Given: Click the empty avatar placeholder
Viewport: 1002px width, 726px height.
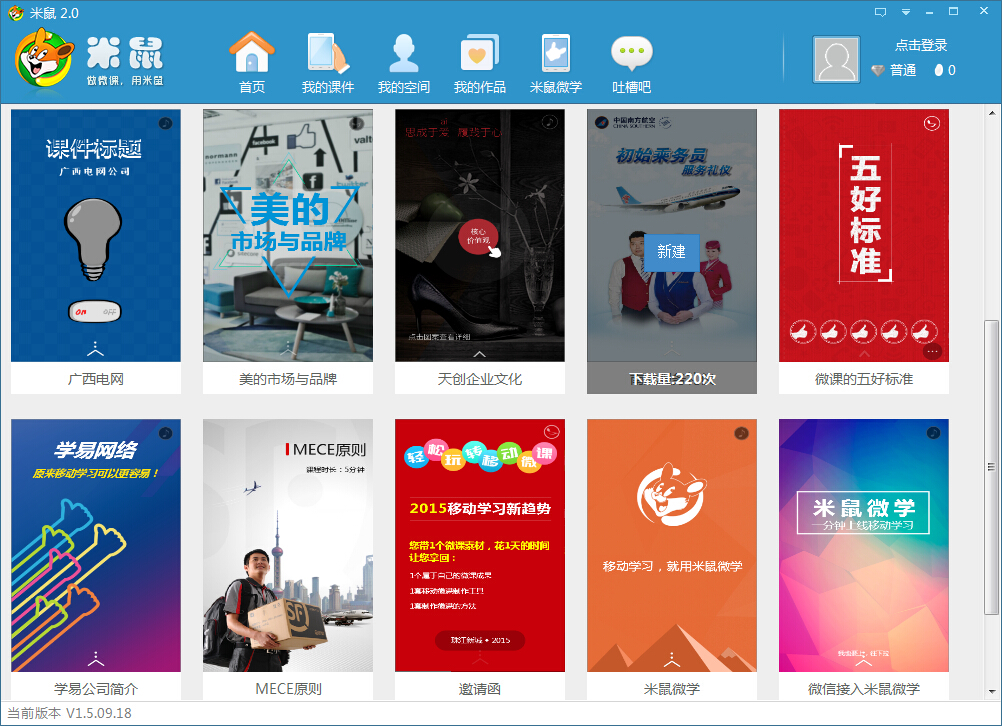Looking at the screenshot, I should [836, 59].
